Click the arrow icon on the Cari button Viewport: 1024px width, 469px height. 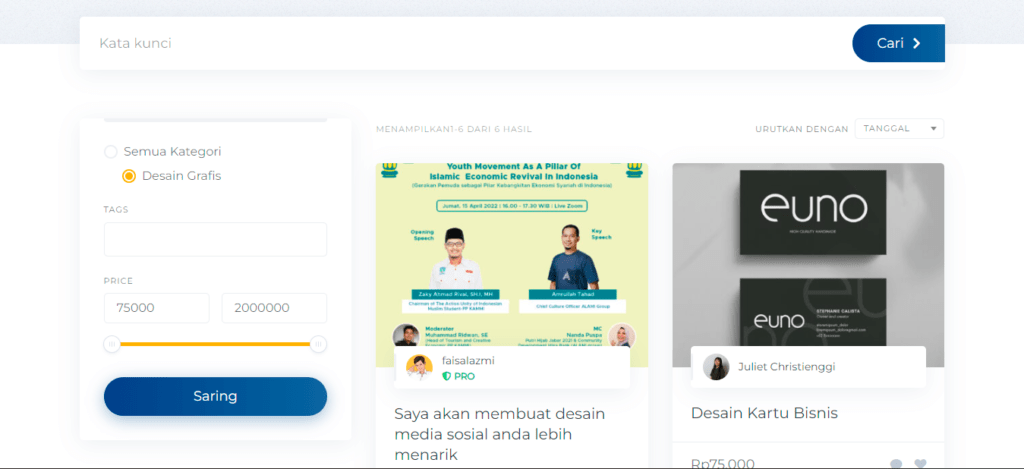coord(917,43)
